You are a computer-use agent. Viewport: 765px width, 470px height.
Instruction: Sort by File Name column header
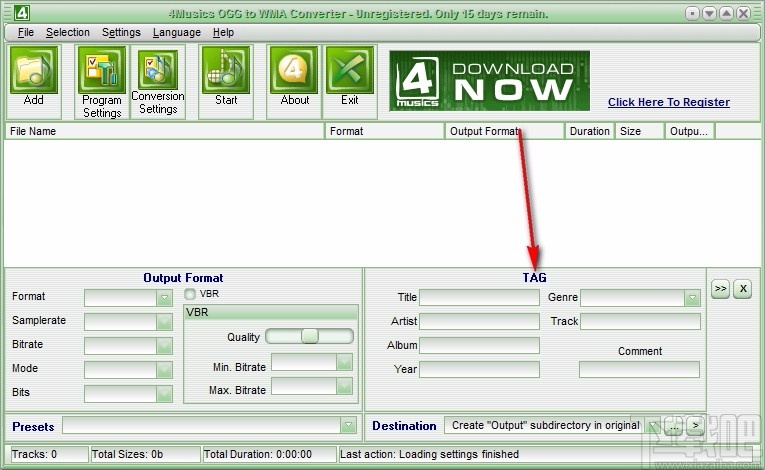coord(165,131)
